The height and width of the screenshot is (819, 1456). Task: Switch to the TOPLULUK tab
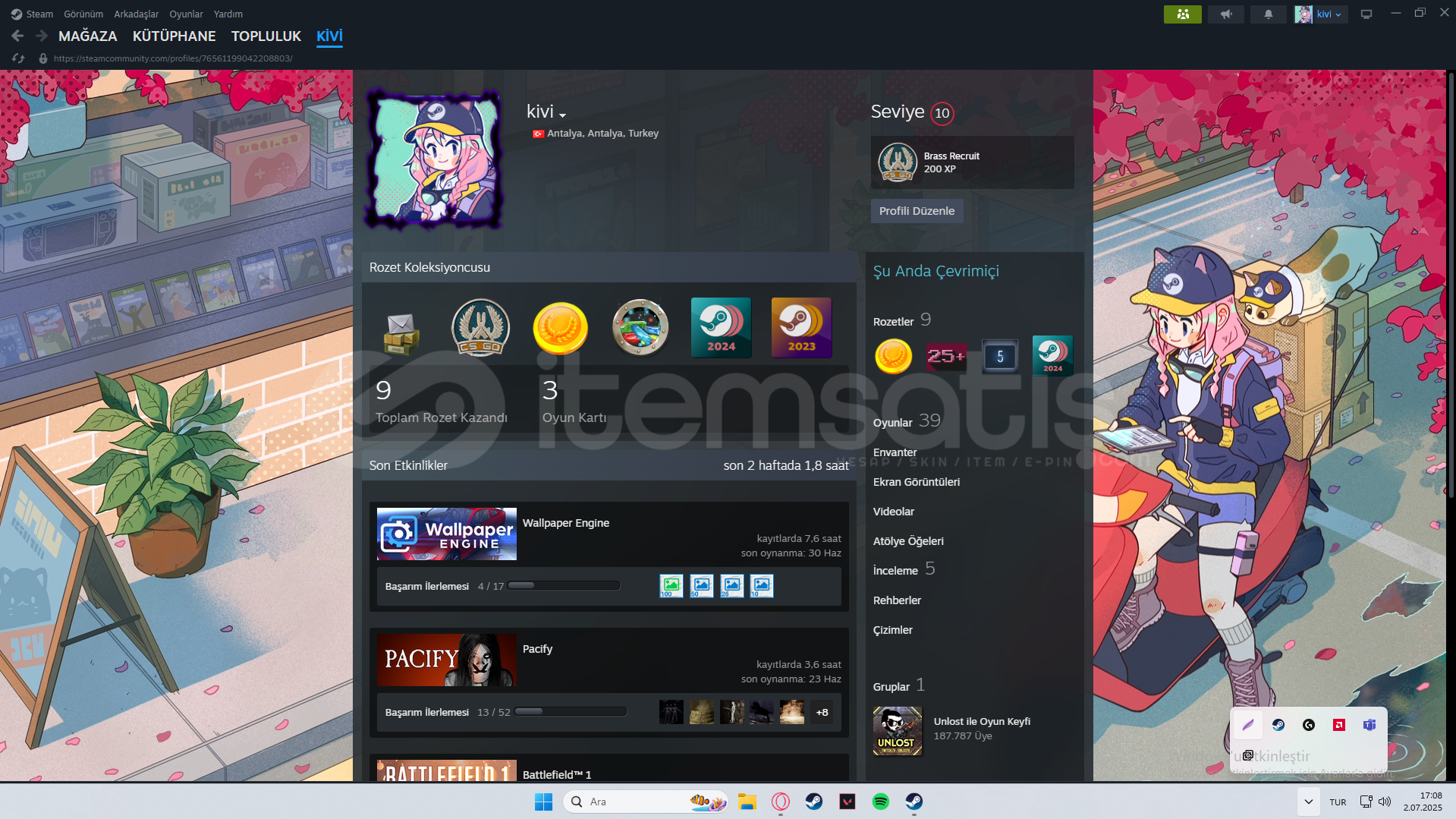tap(266, 36)
